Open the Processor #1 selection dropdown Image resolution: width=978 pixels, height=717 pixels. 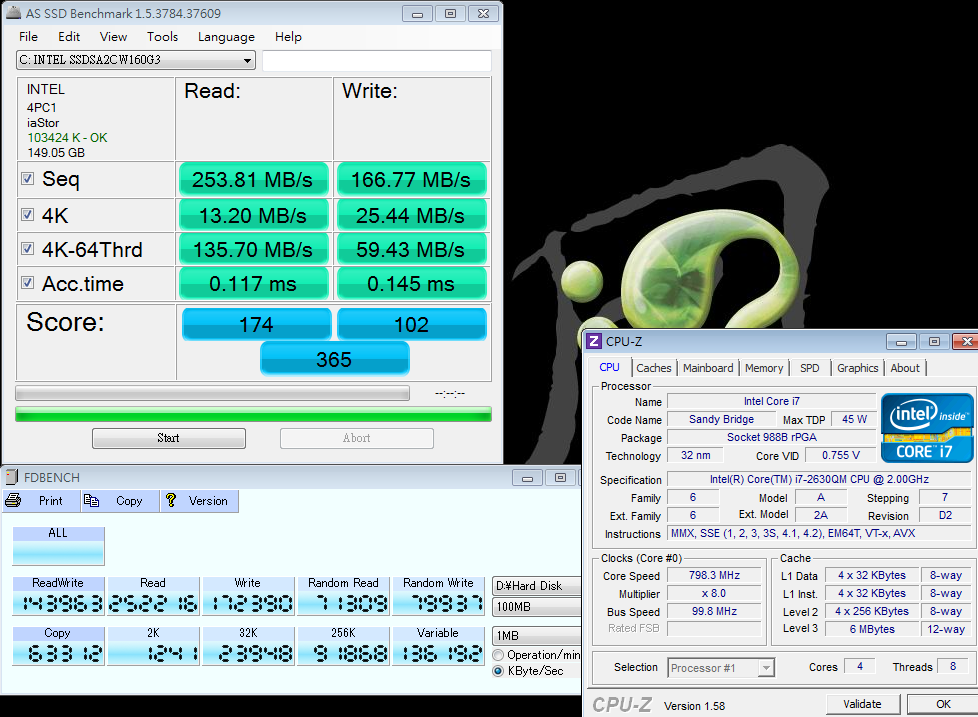point(721,668)
